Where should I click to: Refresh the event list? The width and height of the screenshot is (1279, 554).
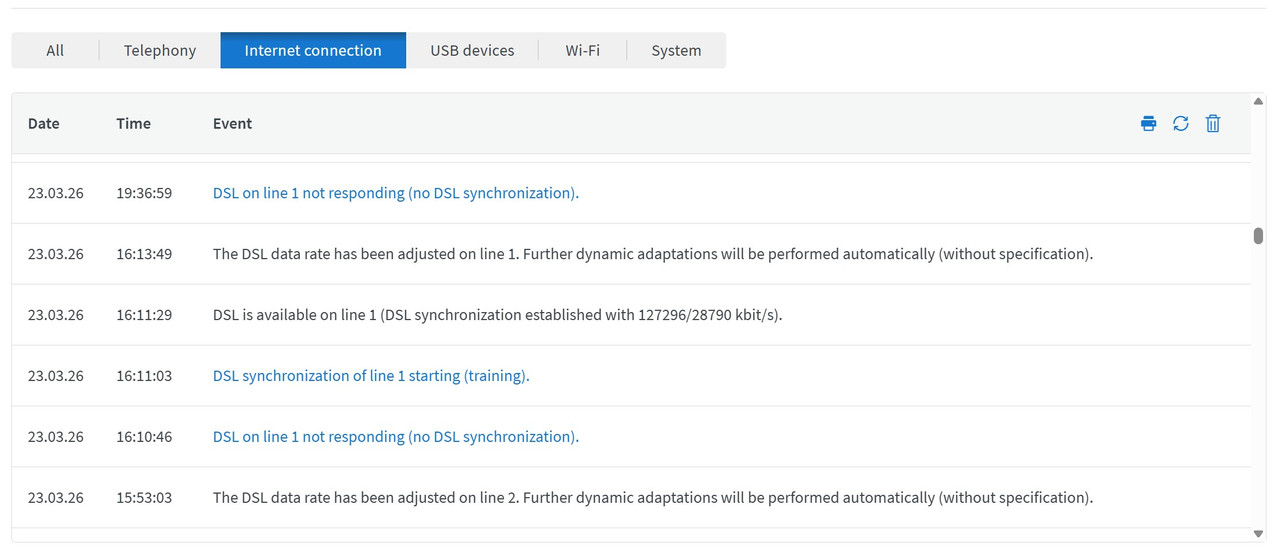coord(1181,124)
